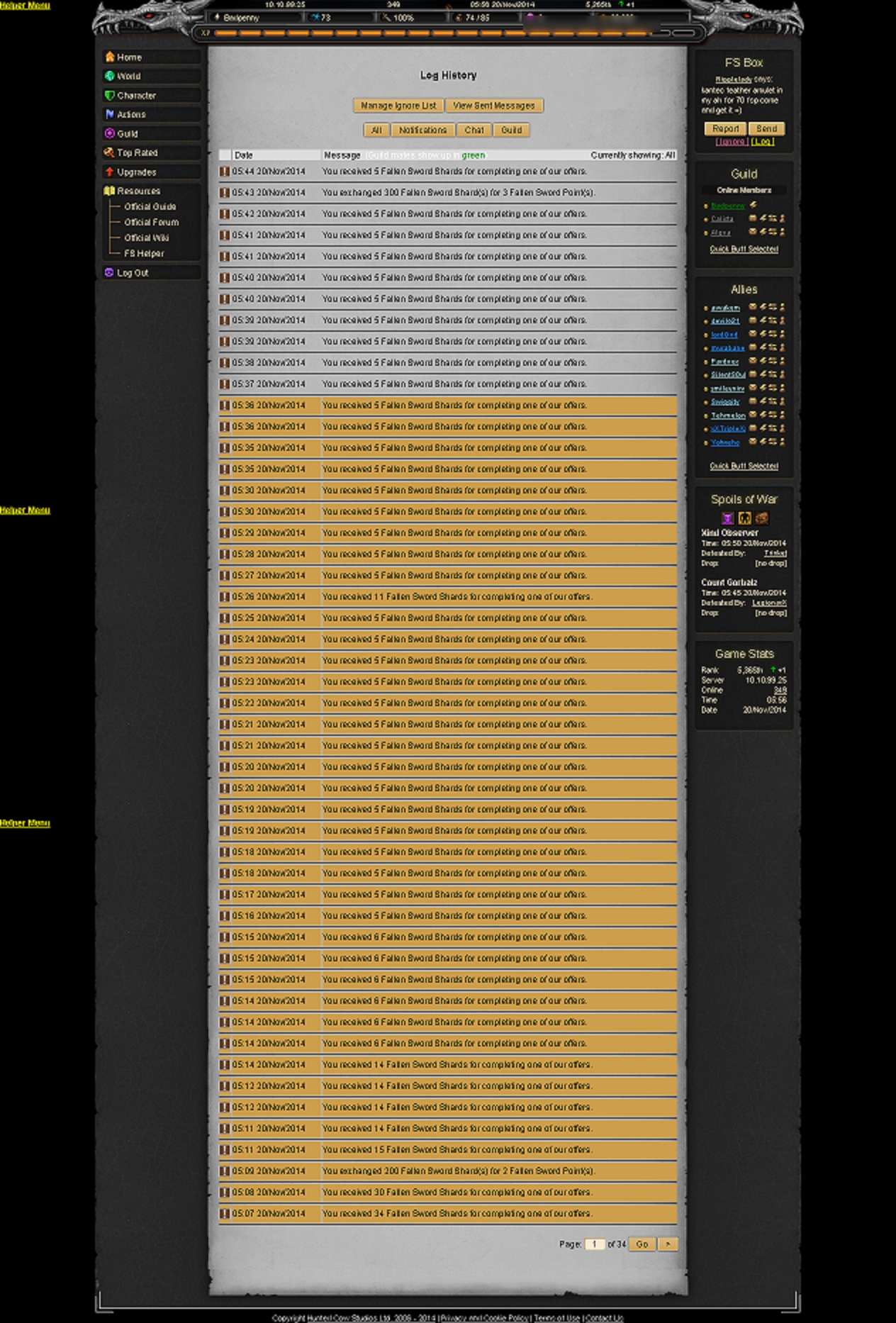Open the Home sidebar menu item

pos(150,57)
